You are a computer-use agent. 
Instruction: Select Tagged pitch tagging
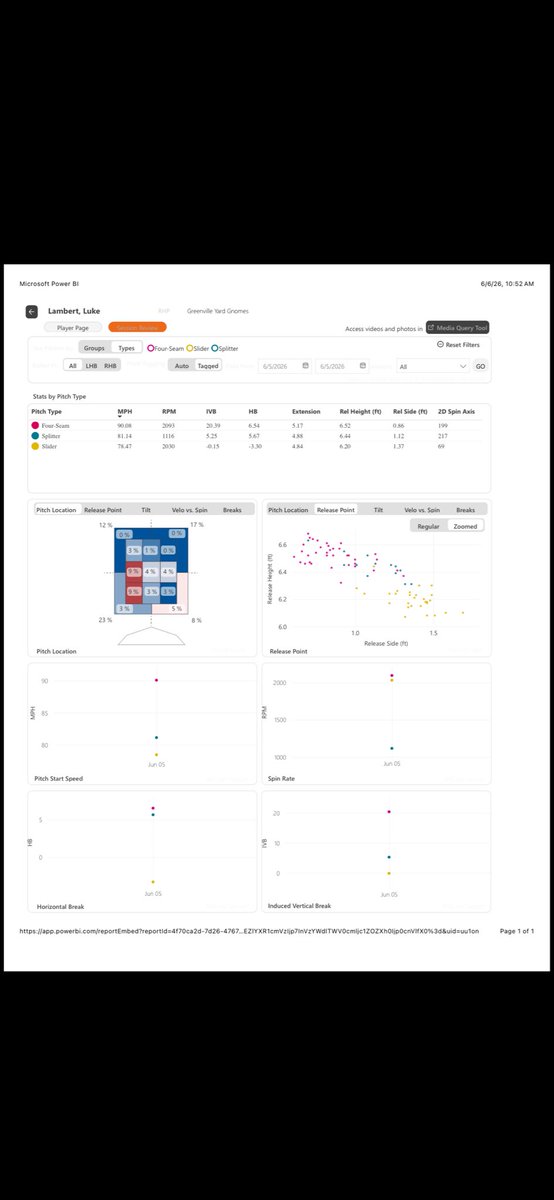coord(208,366)
